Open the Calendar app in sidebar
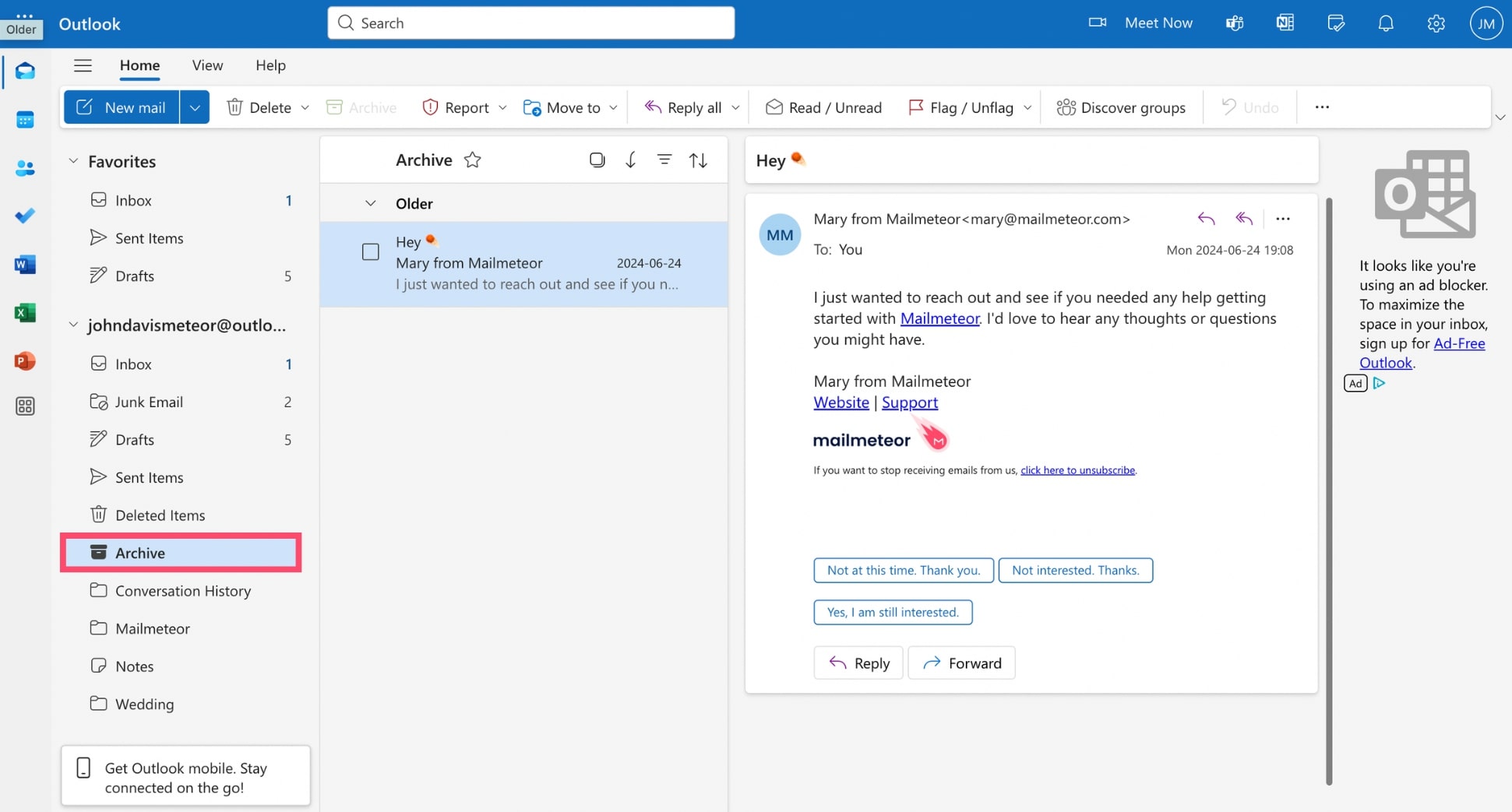Screen dimensions: 1512x812 click(x=25, y=120)
